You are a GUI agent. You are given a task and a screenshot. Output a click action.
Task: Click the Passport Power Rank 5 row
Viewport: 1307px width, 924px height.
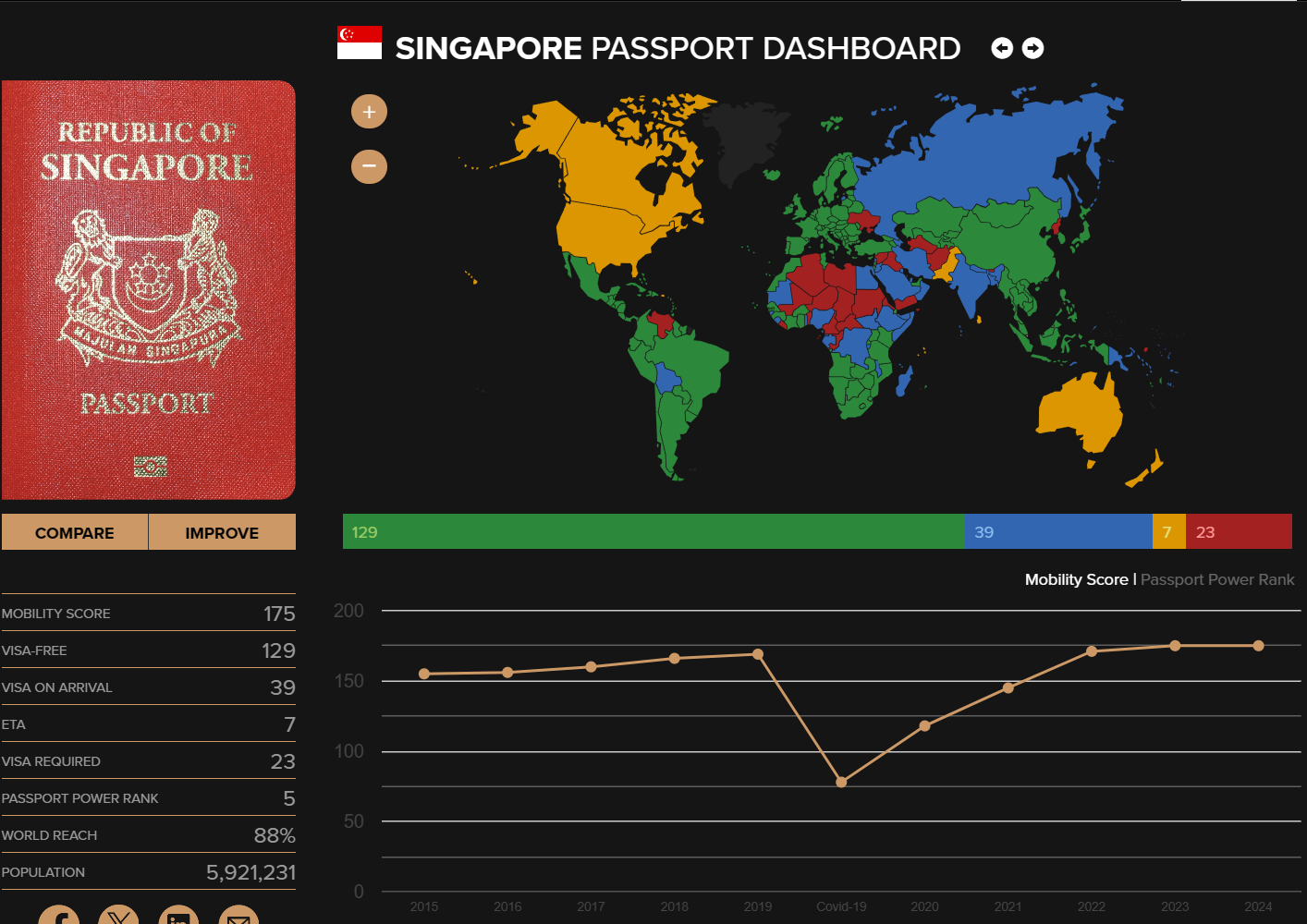[x=148, y=797]
